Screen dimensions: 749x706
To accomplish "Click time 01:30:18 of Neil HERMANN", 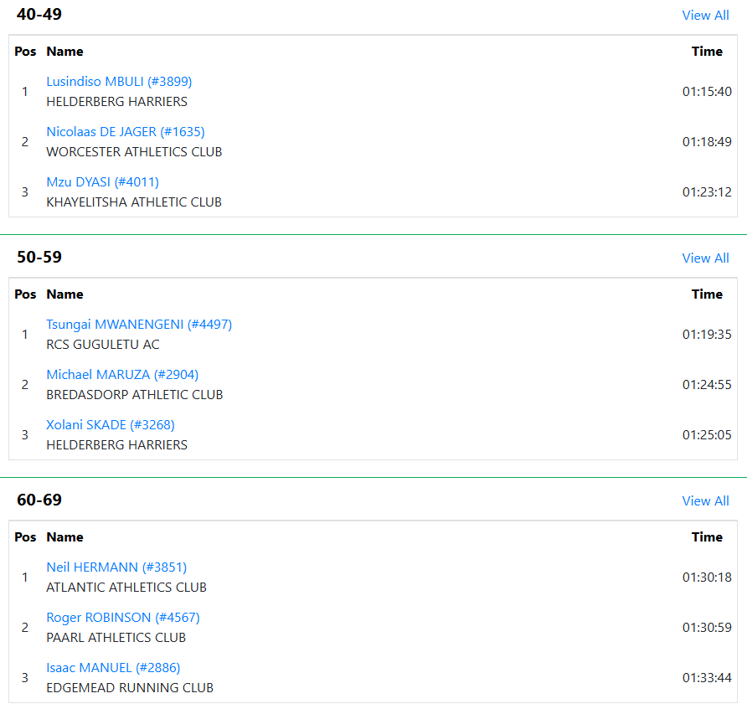I will click(706, 577).
